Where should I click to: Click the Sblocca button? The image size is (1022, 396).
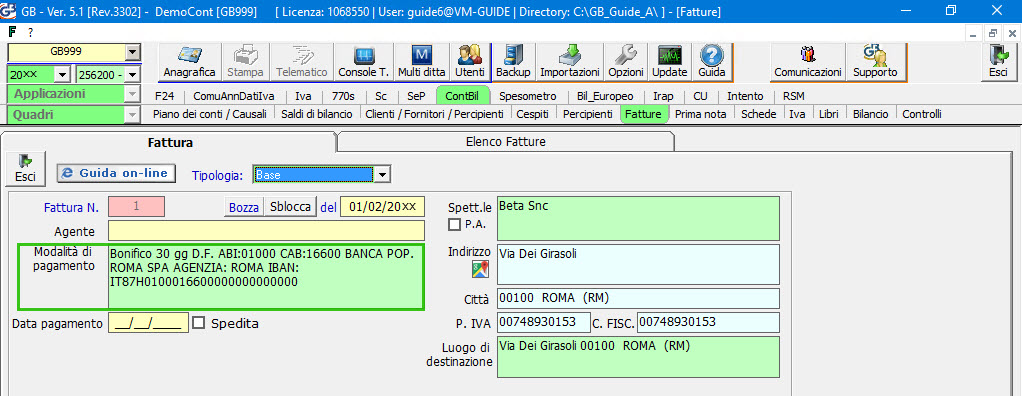pos(290,207)
